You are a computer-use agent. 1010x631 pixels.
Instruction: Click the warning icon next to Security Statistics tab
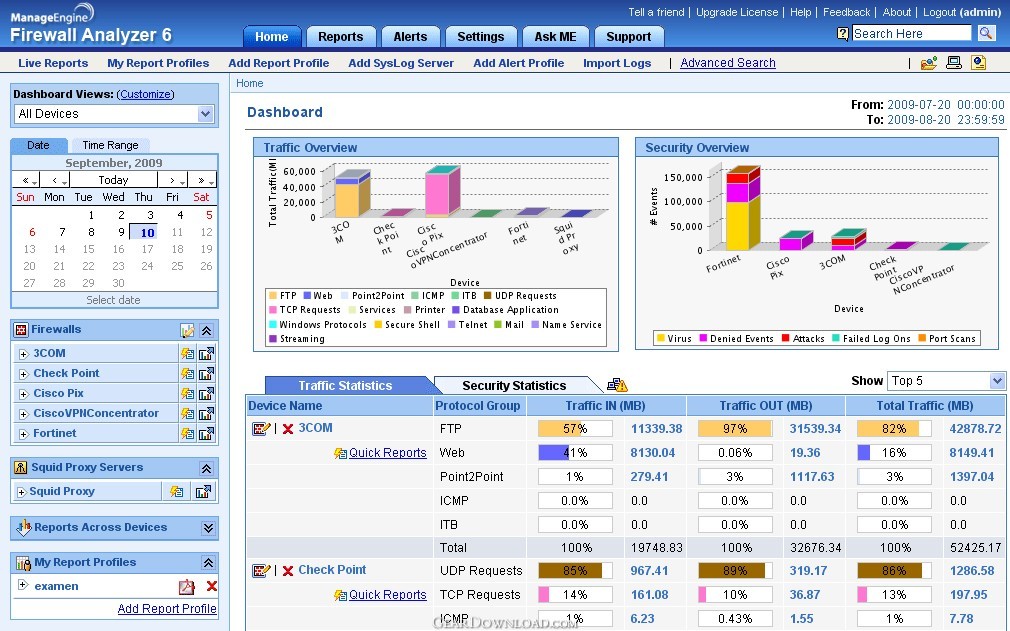[617, 385]
